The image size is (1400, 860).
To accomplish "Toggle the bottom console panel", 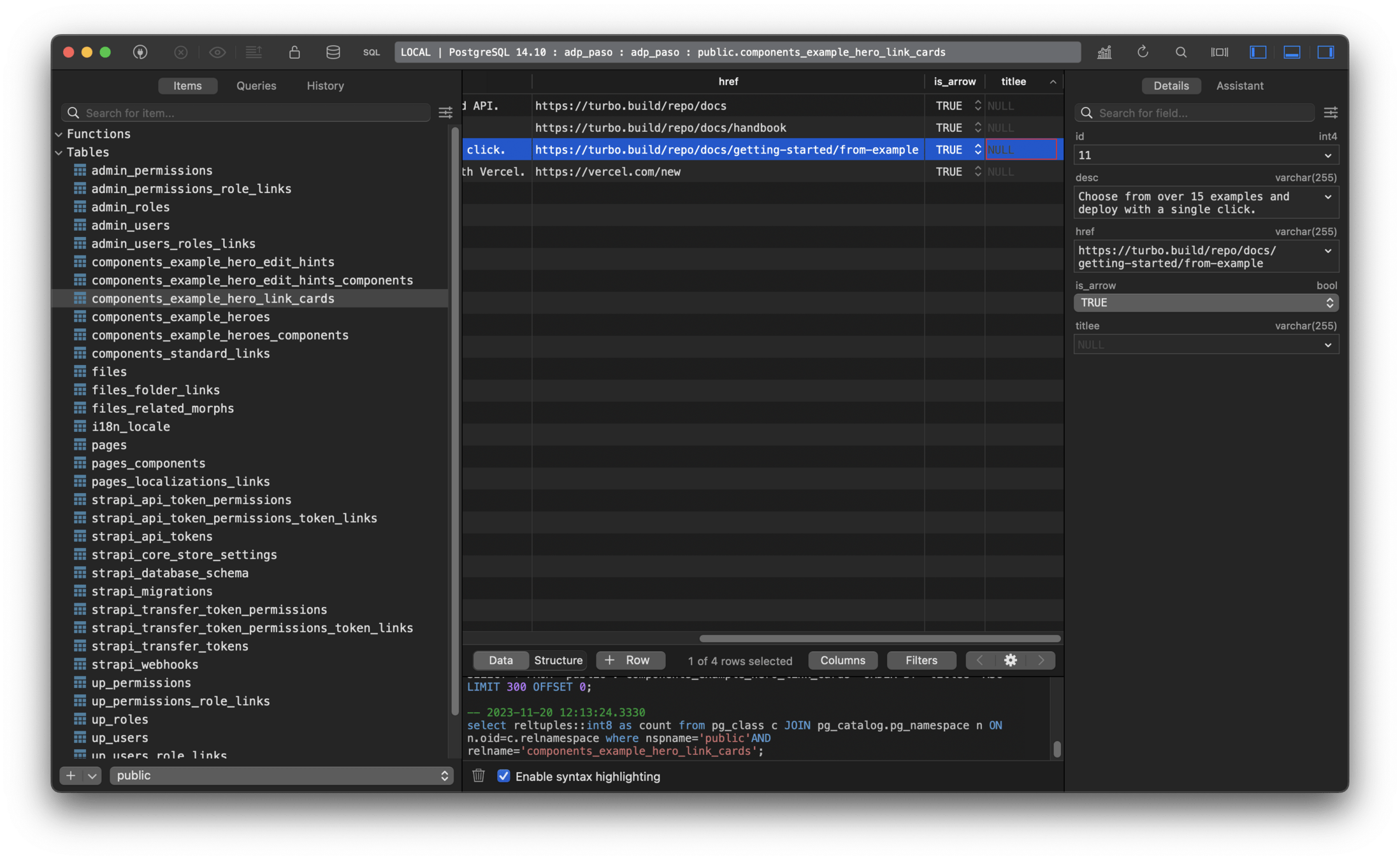I will click(x=1292, y=52).
